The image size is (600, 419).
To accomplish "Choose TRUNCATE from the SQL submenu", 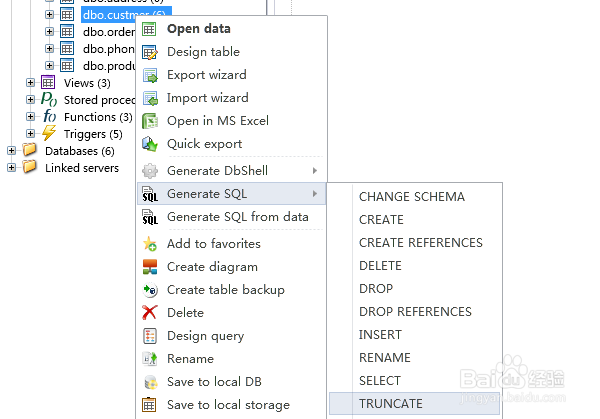I will [391, 404].
